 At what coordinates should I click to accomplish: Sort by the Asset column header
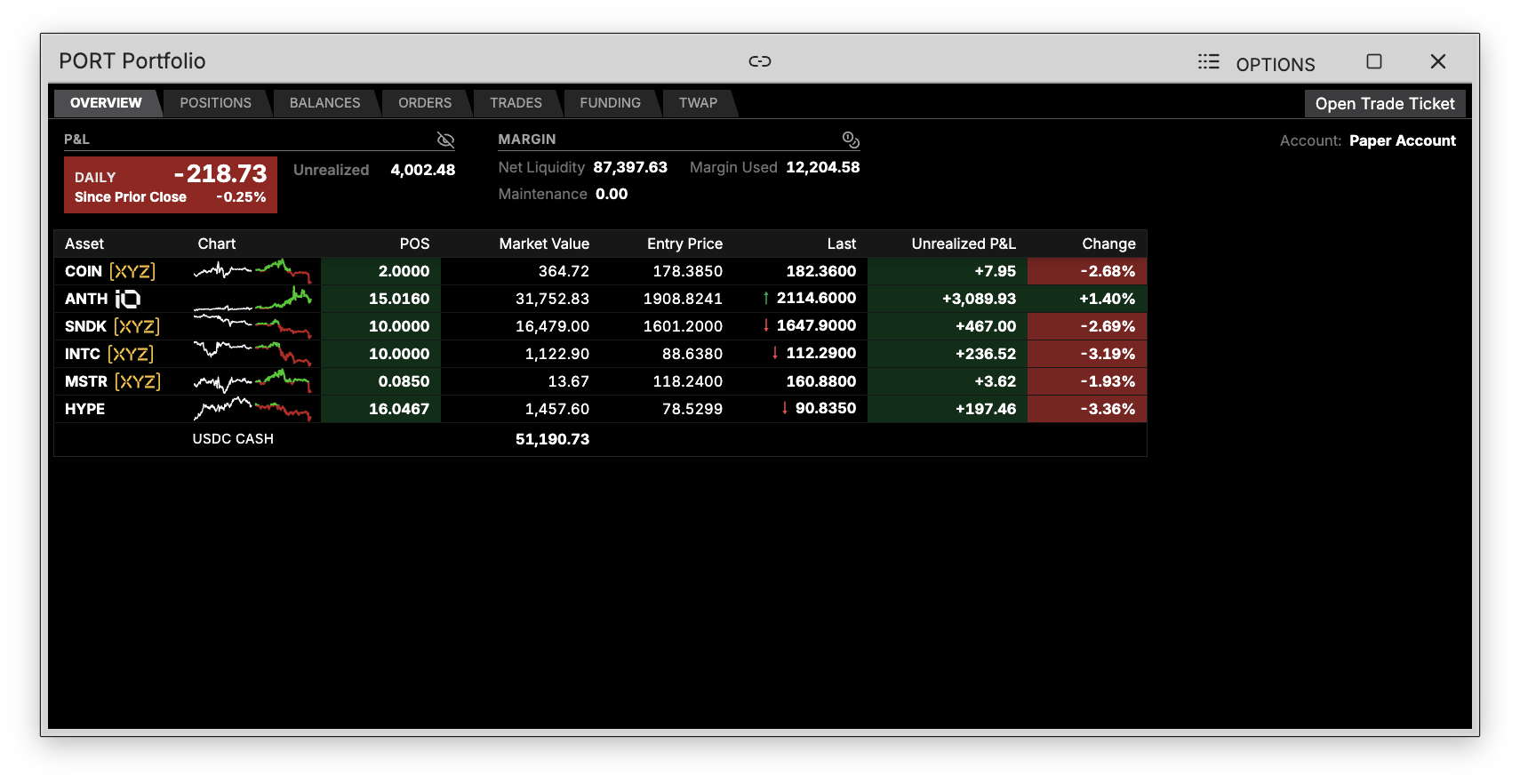(84, 244)
